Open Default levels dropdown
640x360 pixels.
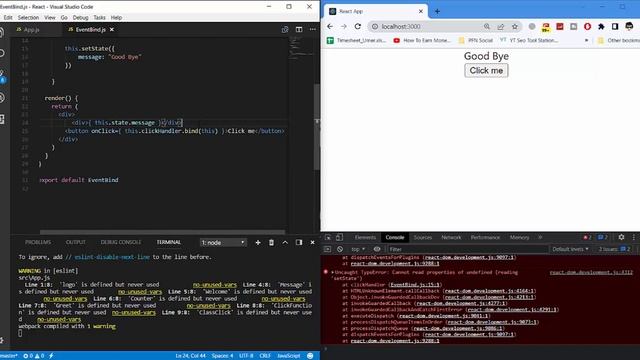point(570,249)
